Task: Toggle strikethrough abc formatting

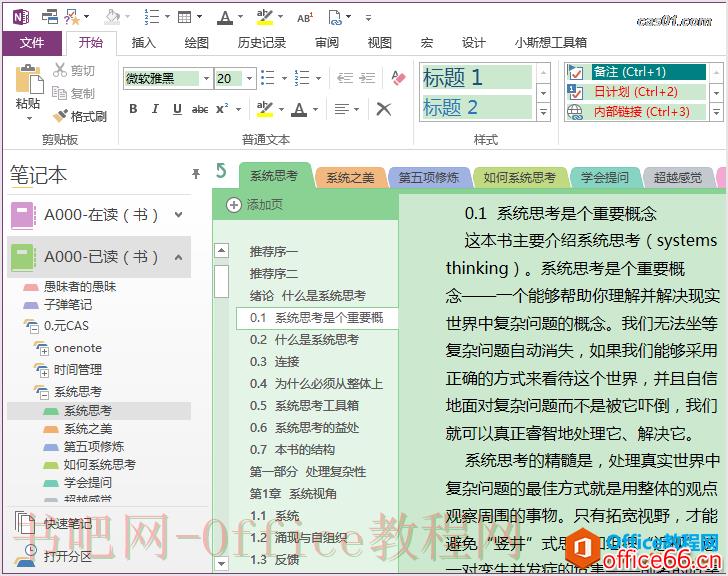Action: [x=200, y=109]
